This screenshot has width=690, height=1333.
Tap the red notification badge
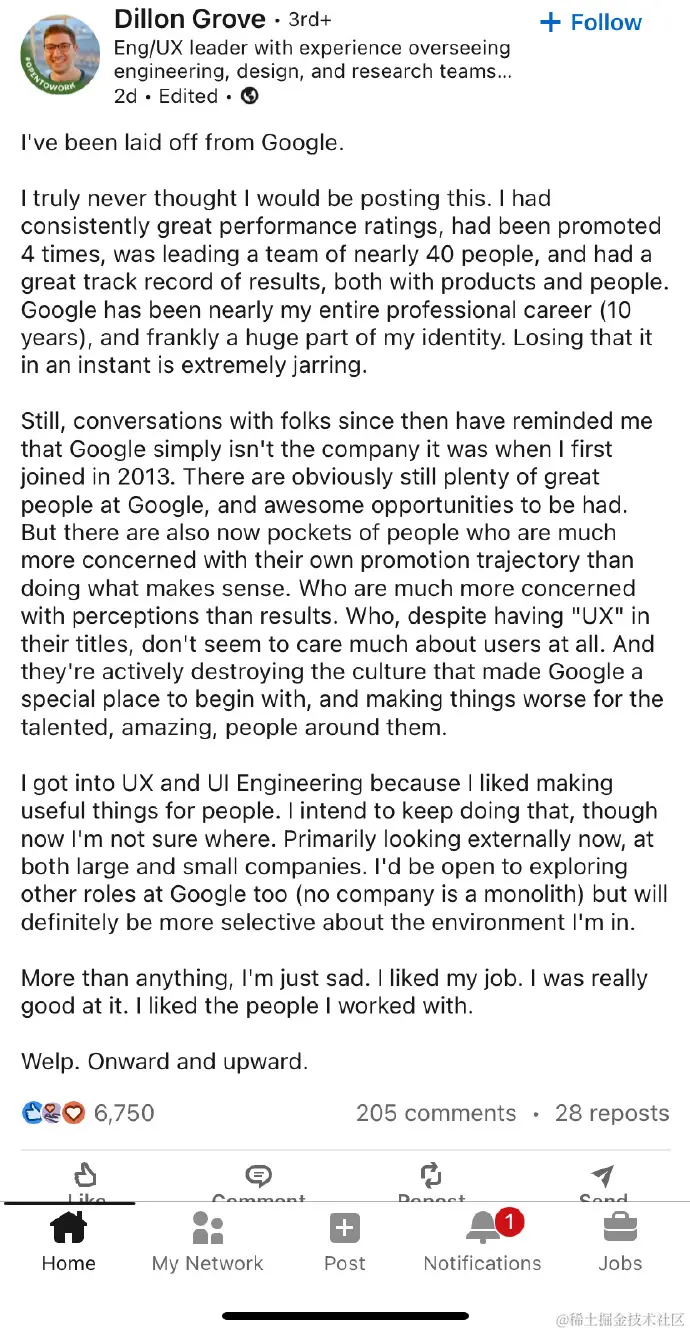(x=510, y=1221)
